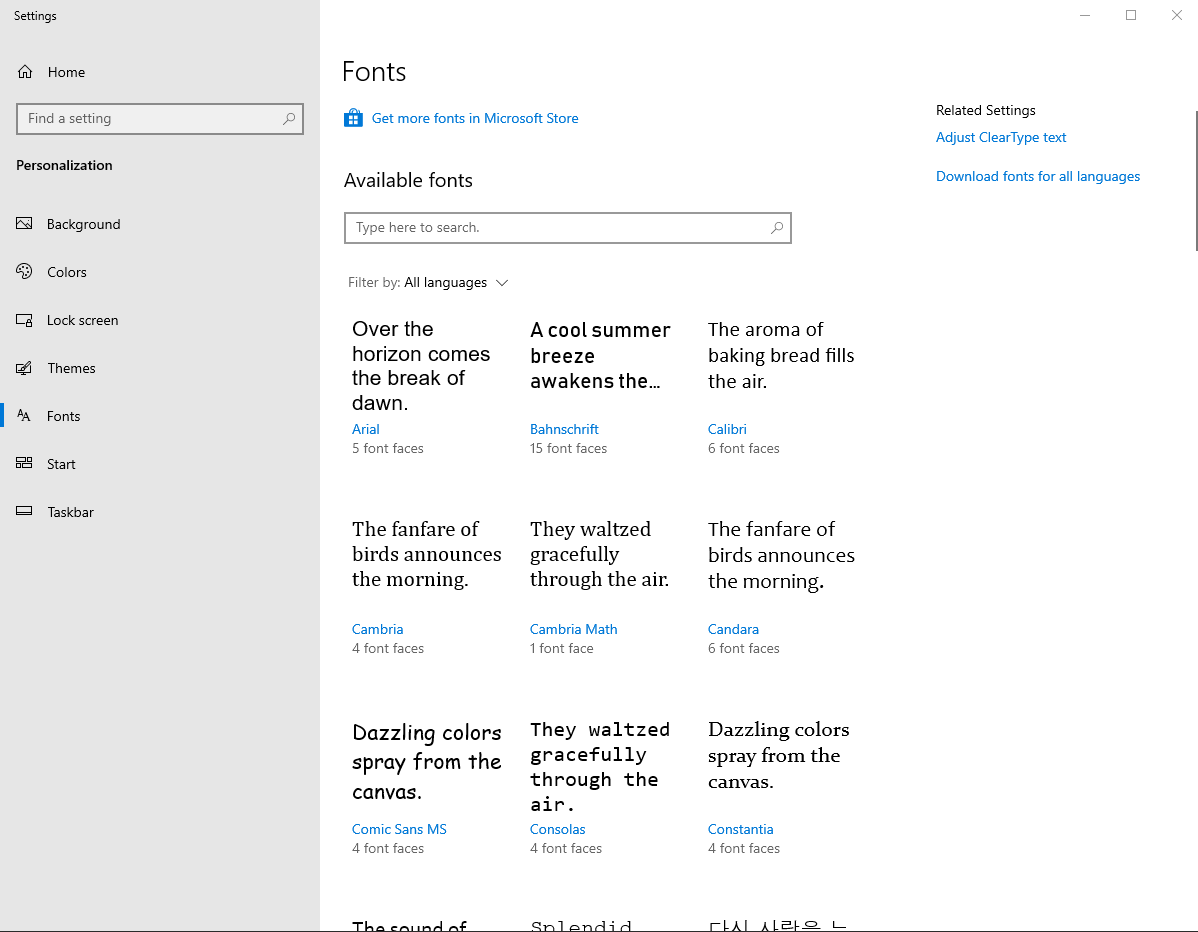Click the Find a setting search field
1198x932 pixels.
pyautogui.click(x=160, y=118)
